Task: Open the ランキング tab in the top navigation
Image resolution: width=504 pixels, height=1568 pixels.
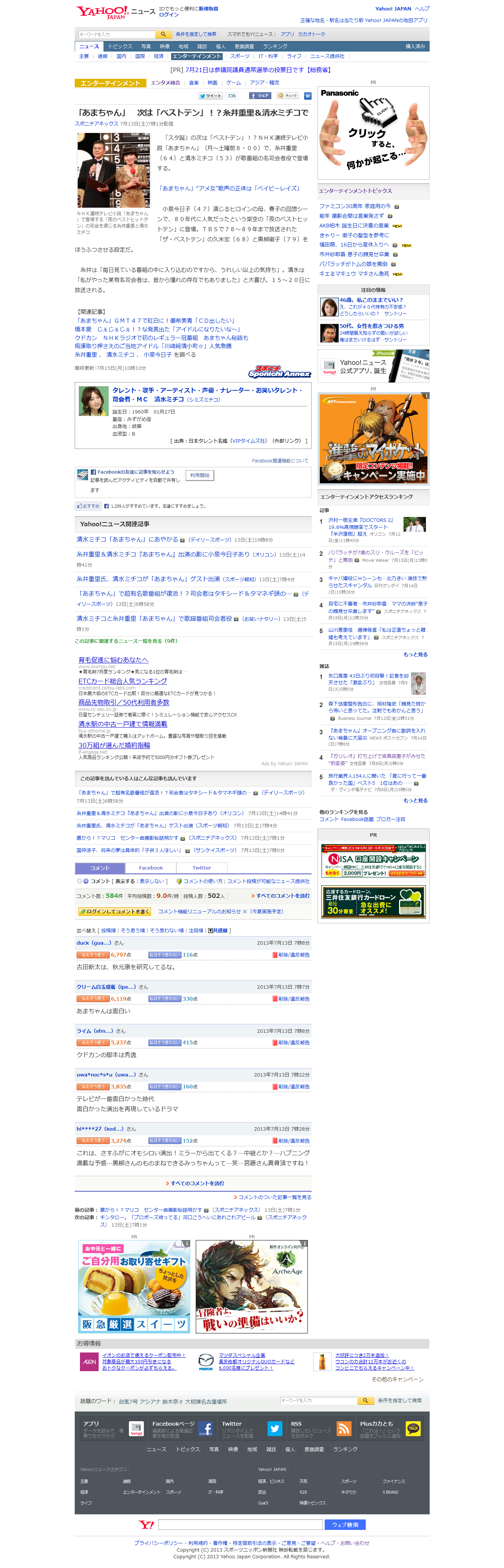Action: [275, 46]
